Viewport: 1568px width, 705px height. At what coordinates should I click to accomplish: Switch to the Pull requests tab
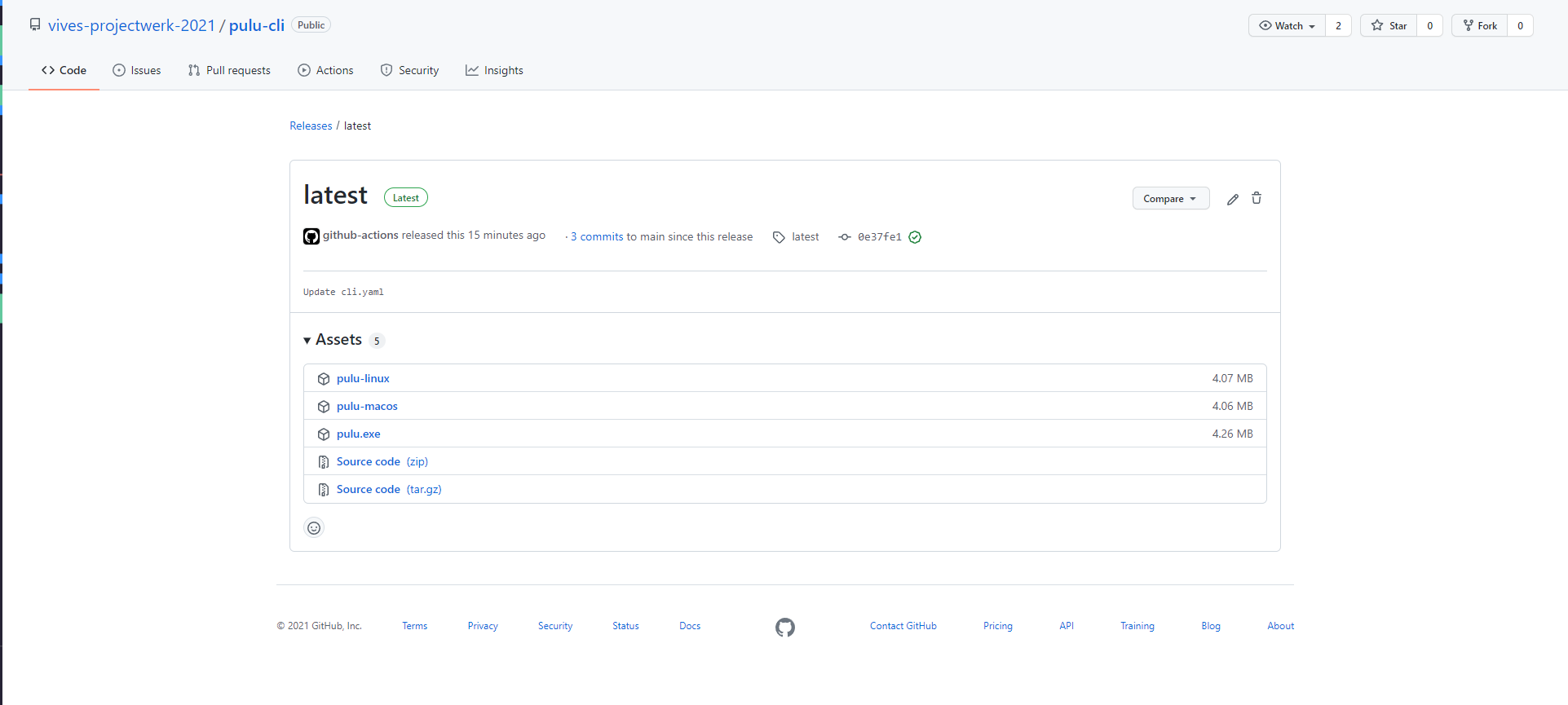[x=229, y=70]
